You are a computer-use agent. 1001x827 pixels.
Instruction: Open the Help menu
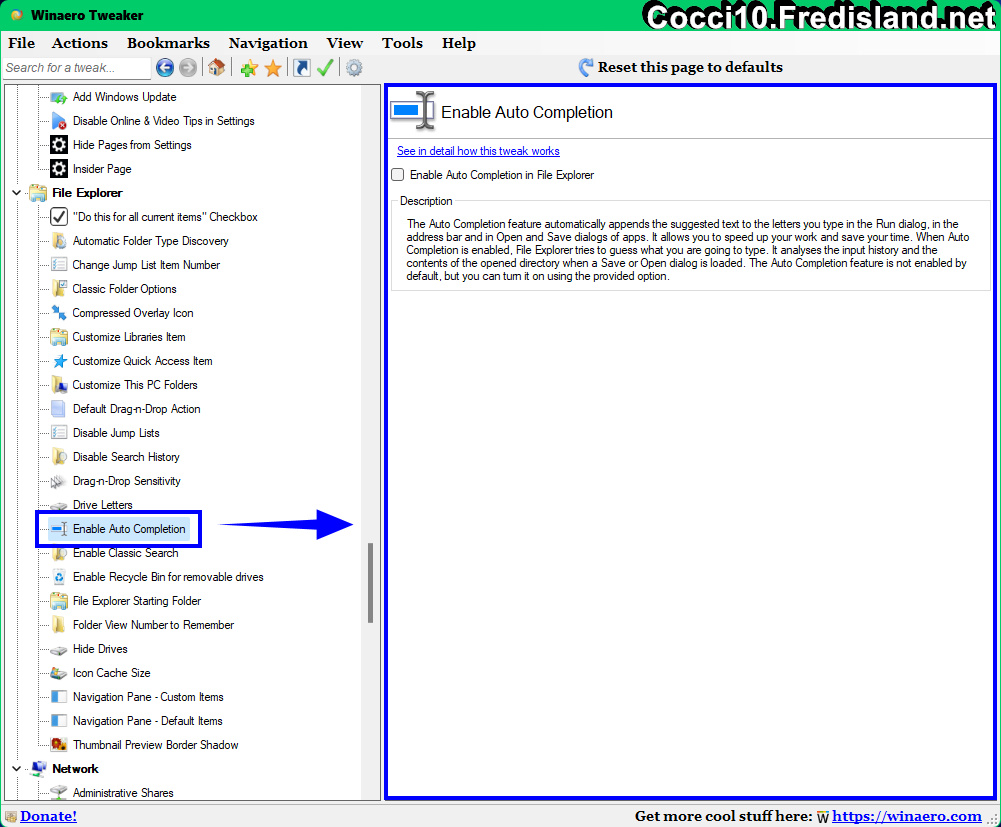point(458,43)
